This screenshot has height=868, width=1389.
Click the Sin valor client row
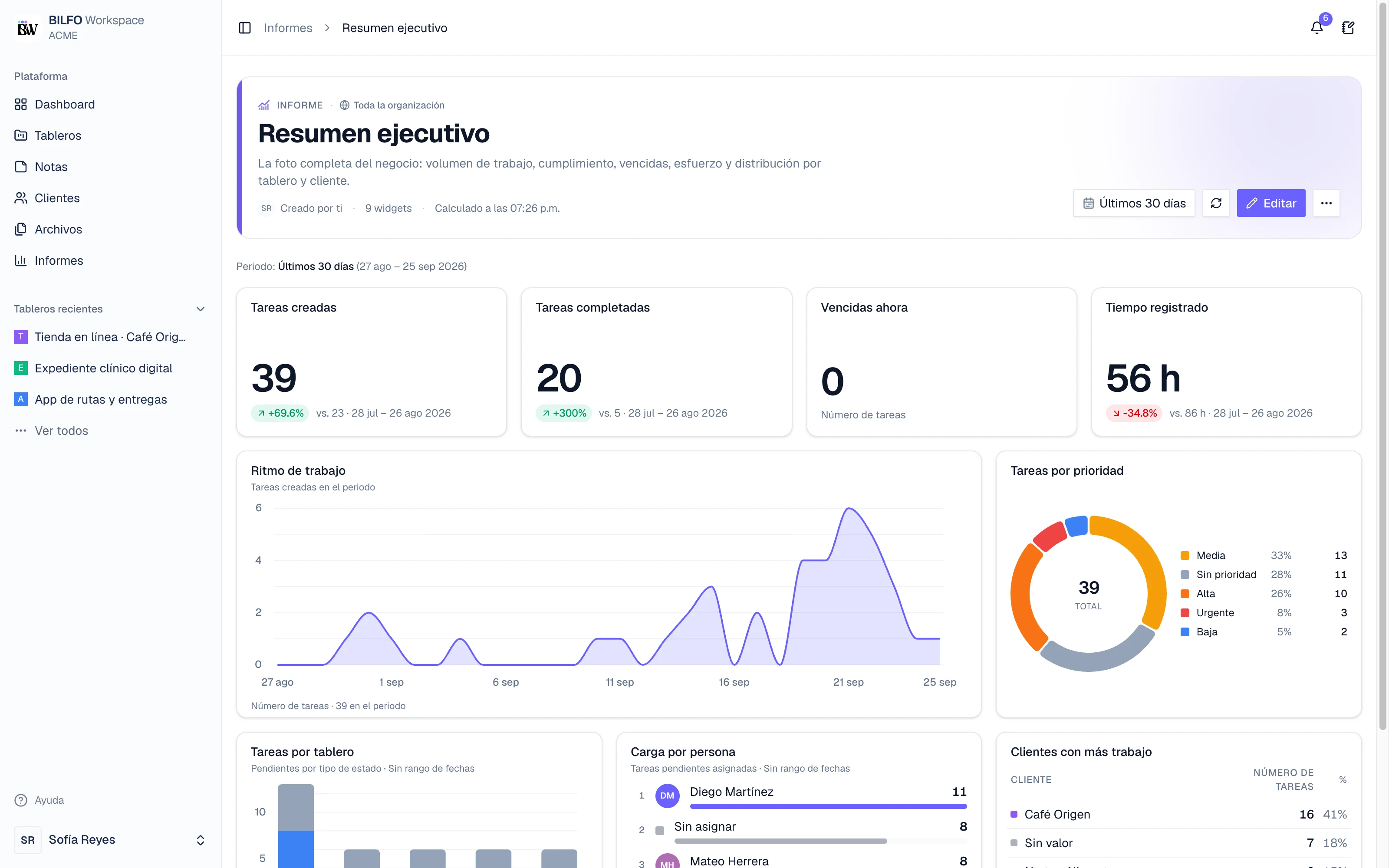pyautogui.click(x=1178, y=843)
